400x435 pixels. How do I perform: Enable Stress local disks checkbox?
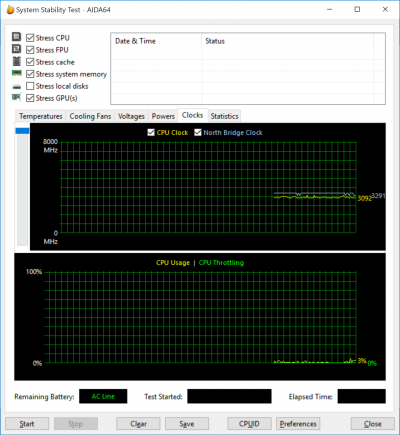[30, 86]
